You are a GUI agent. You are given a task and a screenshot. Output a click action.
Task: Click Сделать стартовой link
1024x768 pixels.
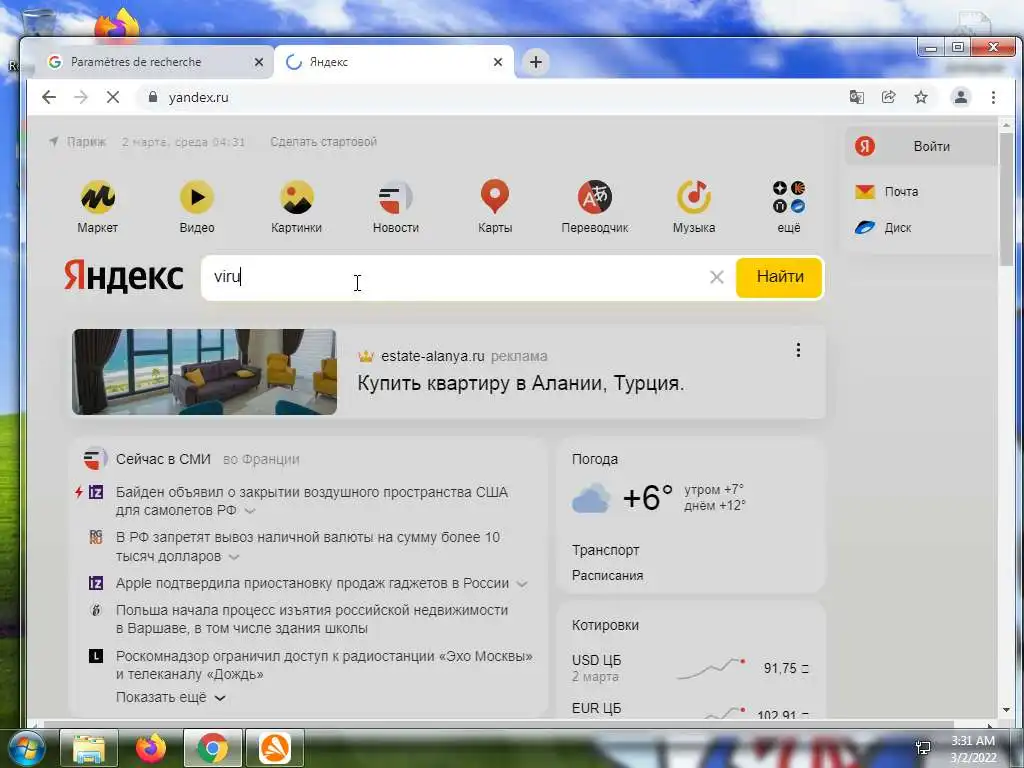click(x=323, y=142)
